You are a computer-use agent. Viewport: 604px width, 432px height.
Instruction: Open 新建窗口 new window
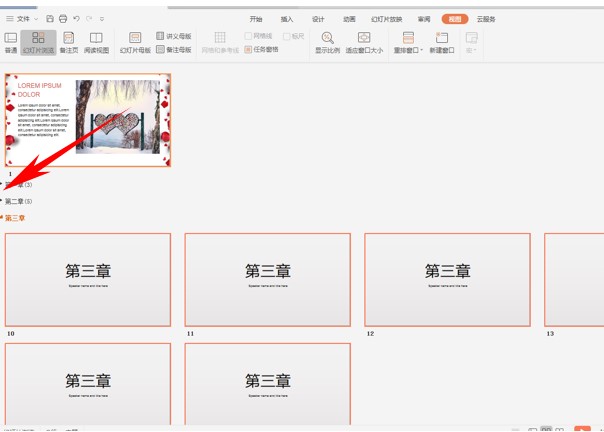click(441, 42)
